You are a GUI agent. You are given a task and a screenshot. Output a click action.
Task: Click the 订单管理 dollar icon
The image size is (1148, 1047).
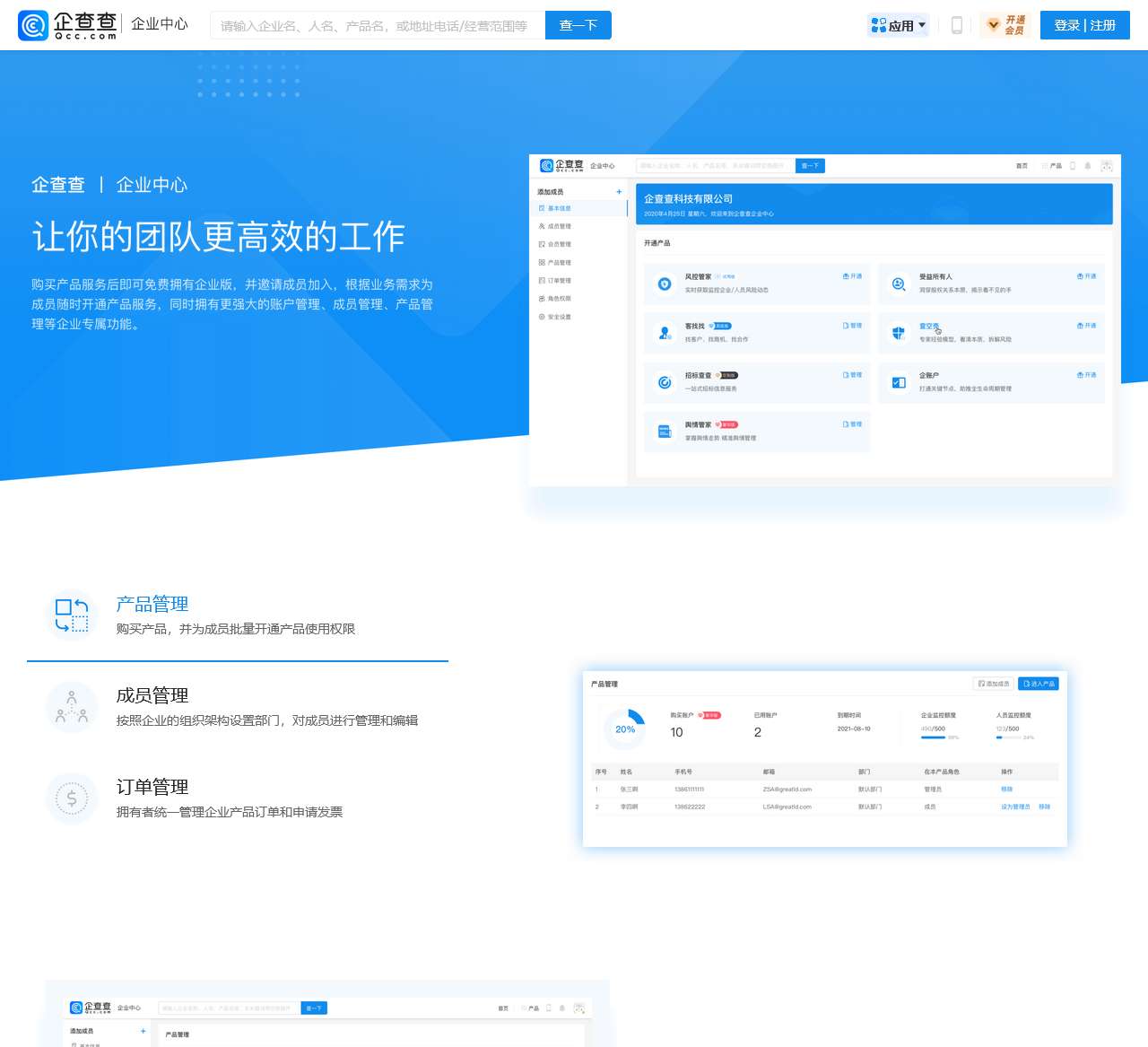tap(72, 798)
